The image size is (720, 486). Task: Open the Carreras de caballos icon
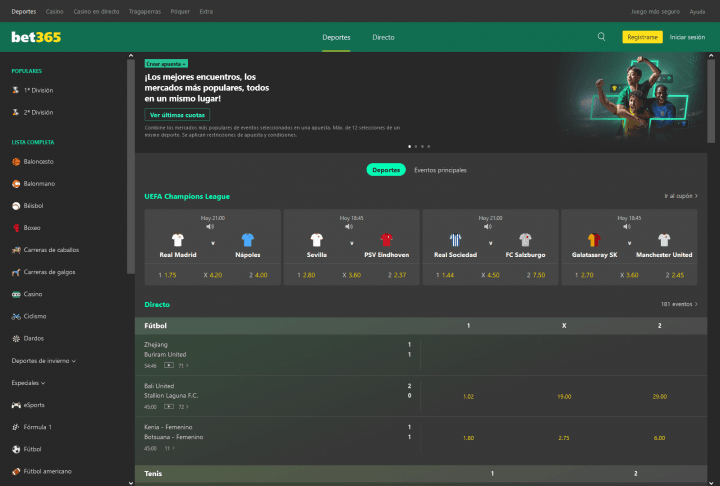16,250
